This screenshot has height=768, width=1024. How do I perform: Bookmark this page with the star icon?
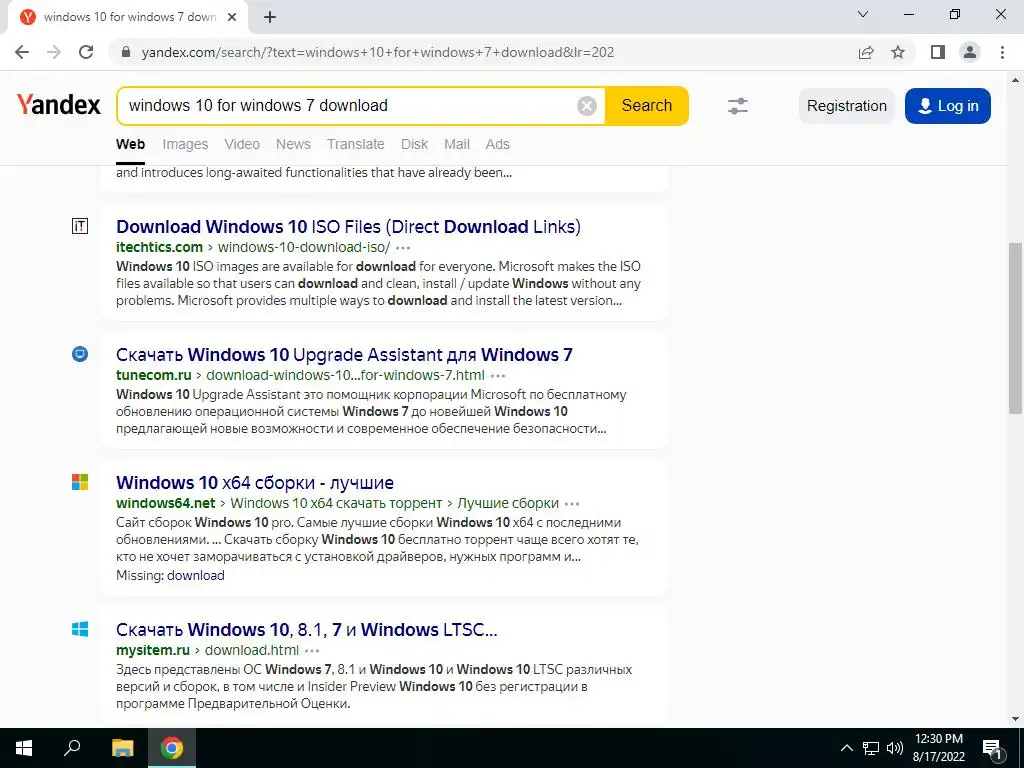coord(898,52)
